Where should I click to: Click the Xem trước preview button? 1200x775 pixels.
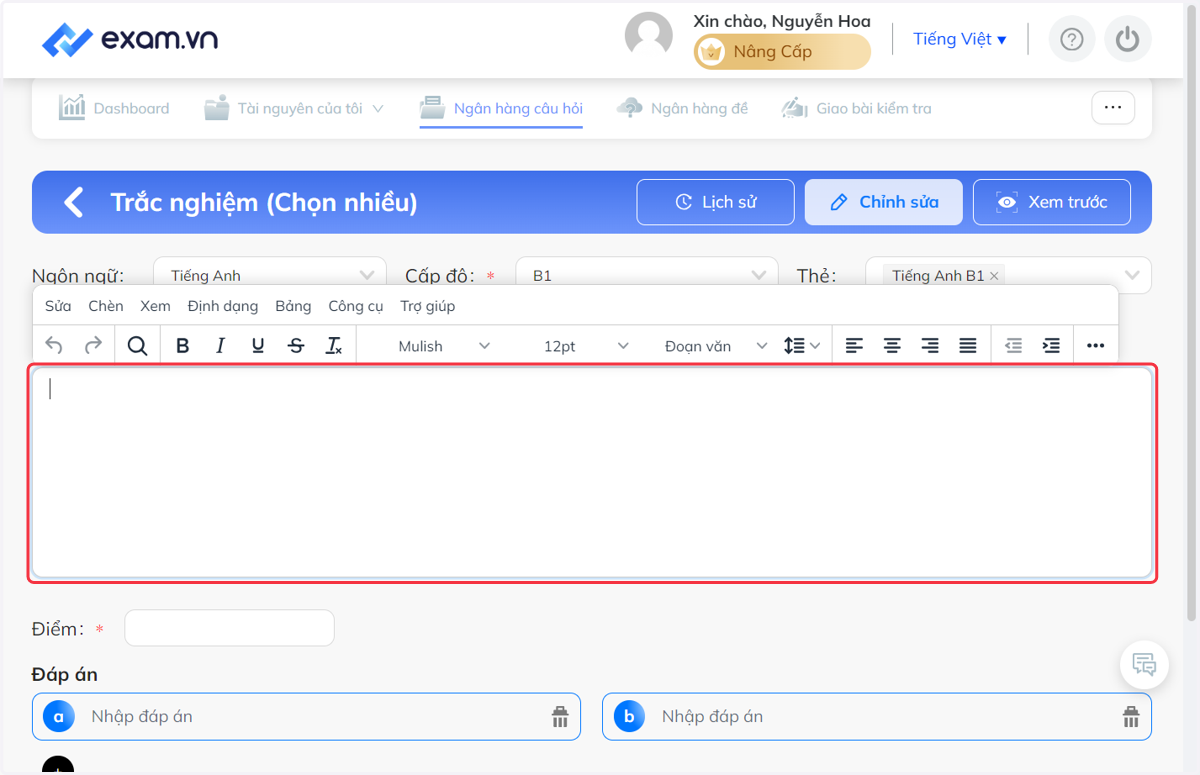[x=1051, y=202]
